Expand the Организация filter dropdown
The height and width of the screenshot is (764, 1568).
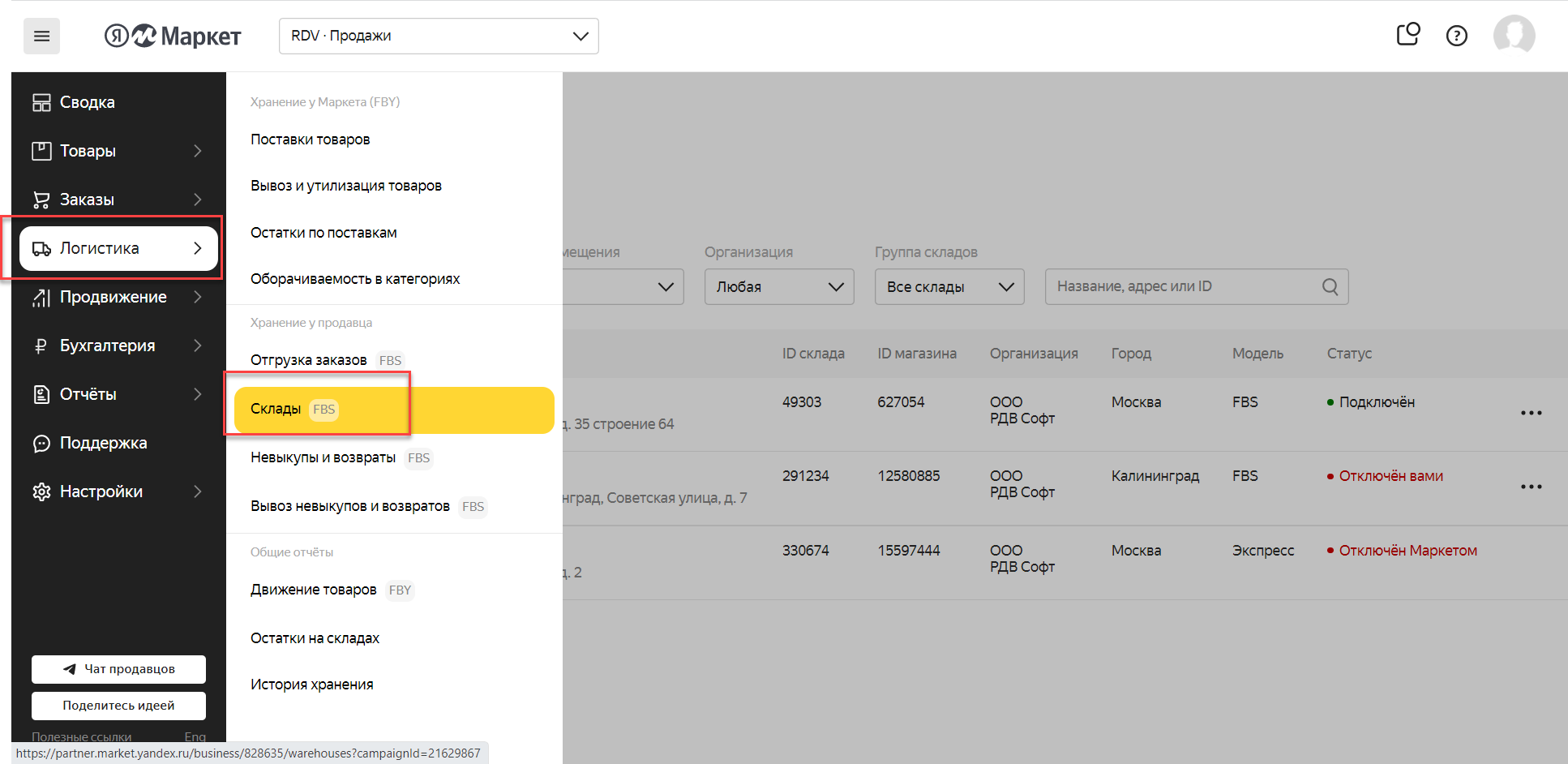pyautogui.click(x=778, y=287)
